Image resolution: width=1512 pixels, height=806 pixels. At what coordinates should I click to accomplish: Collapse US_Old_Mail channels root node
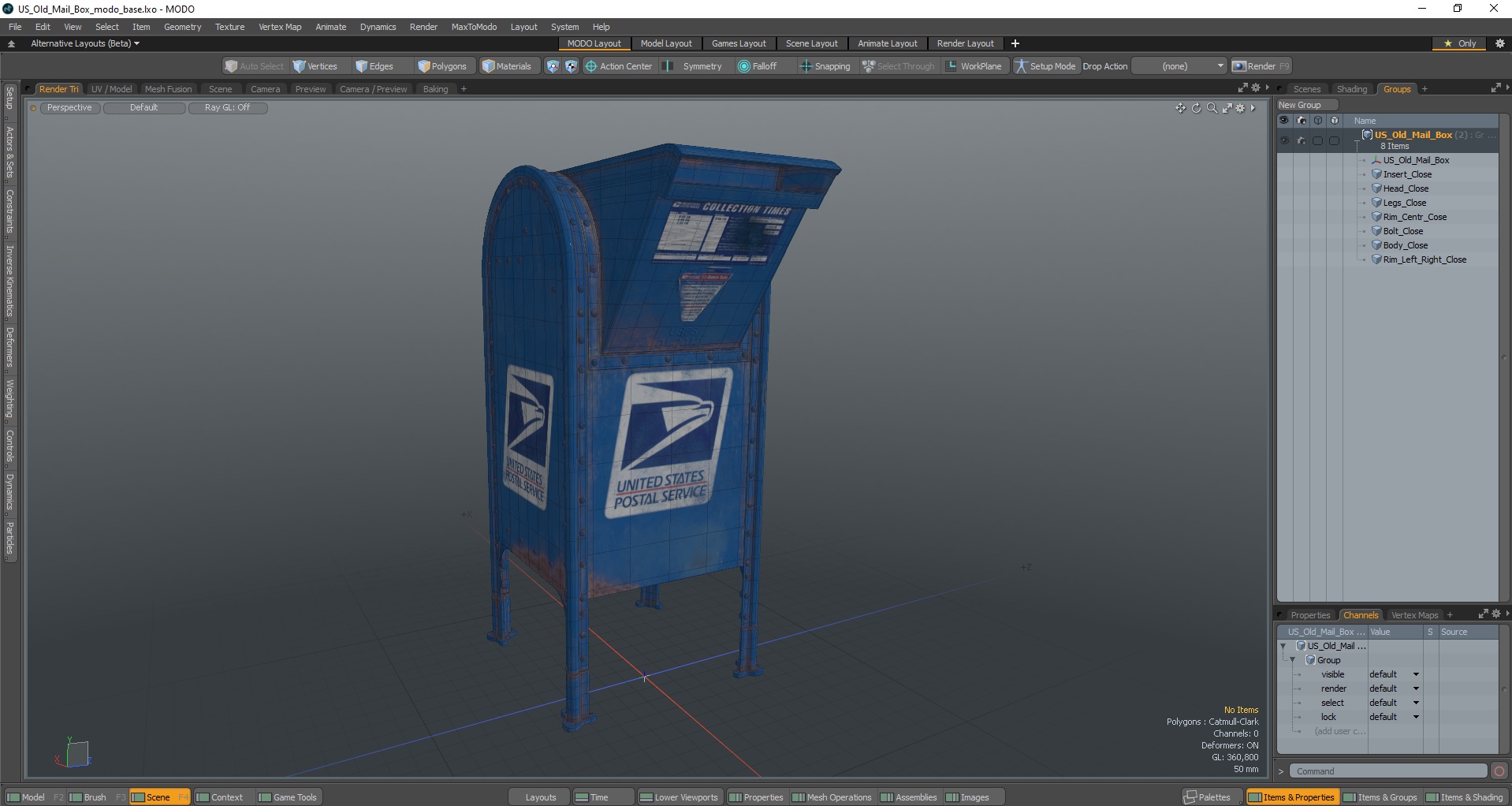1283,646
